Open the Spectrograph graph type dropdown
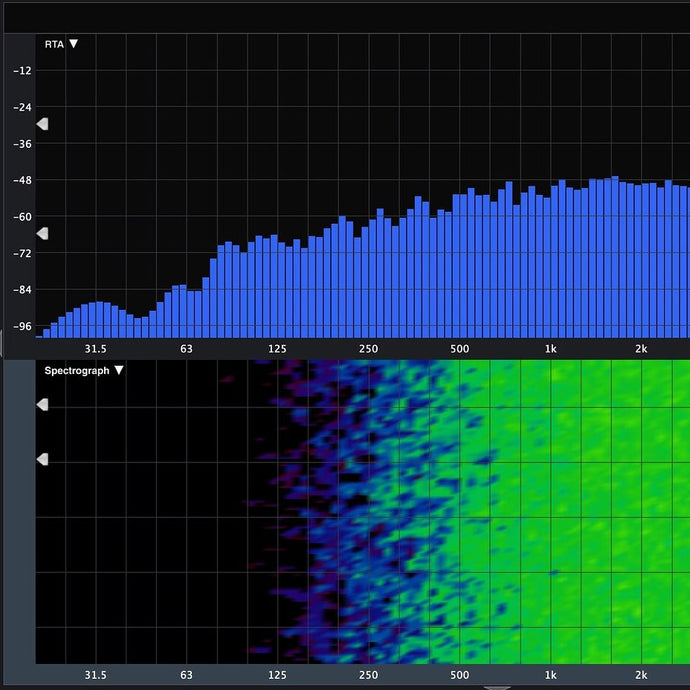This screenshot has height=690, width=690. 119,370
